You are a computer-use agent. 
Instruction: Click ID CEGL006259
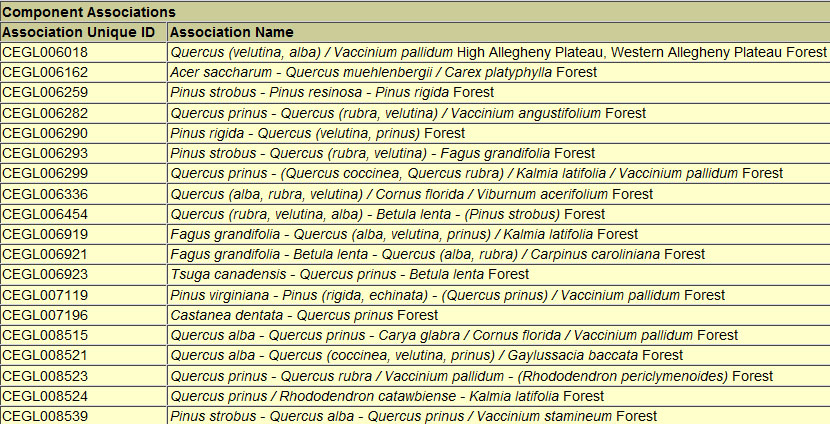tap(45, 92)
